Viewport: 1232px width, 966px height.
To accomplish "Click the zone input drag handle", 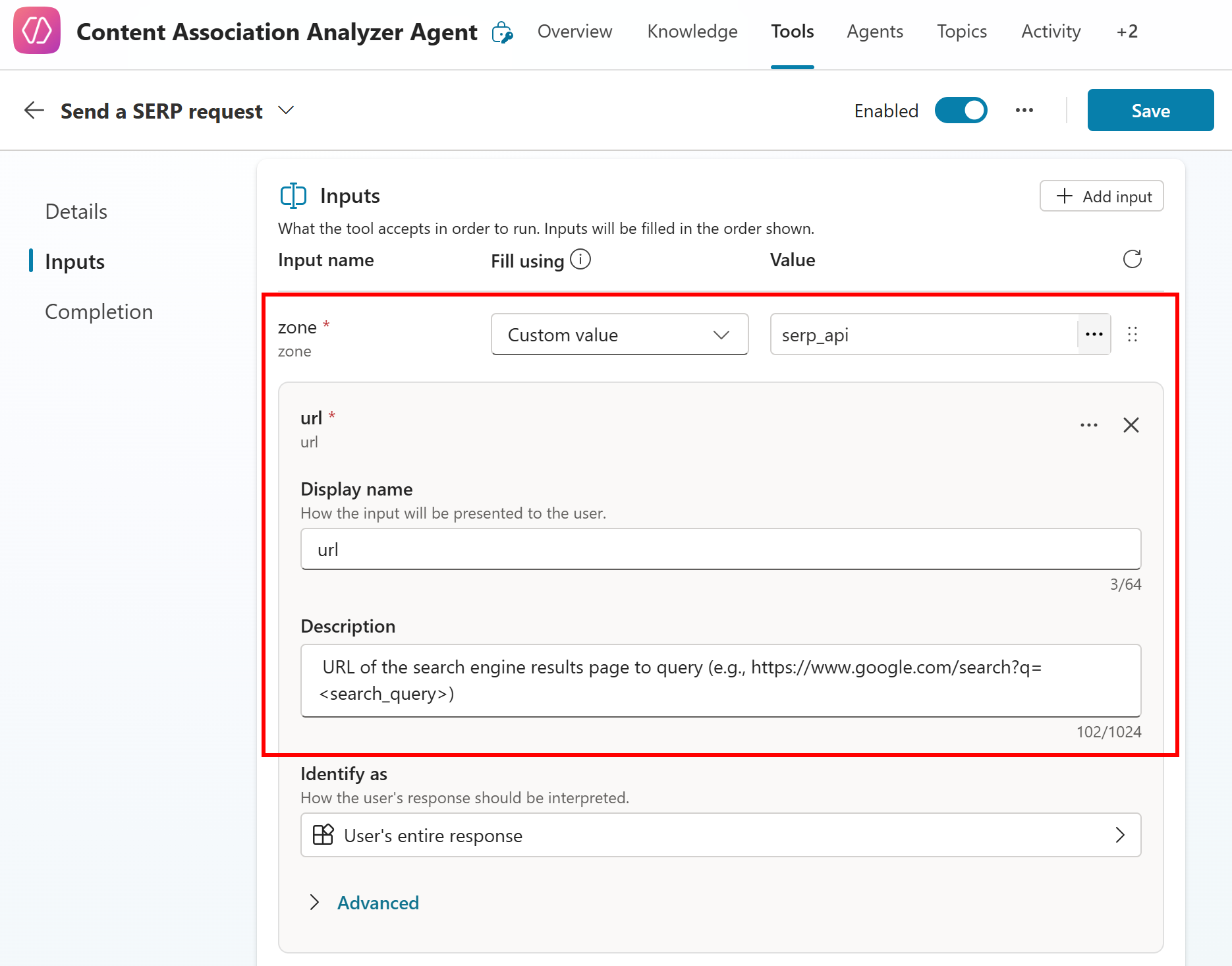I will coord(1133,334).
